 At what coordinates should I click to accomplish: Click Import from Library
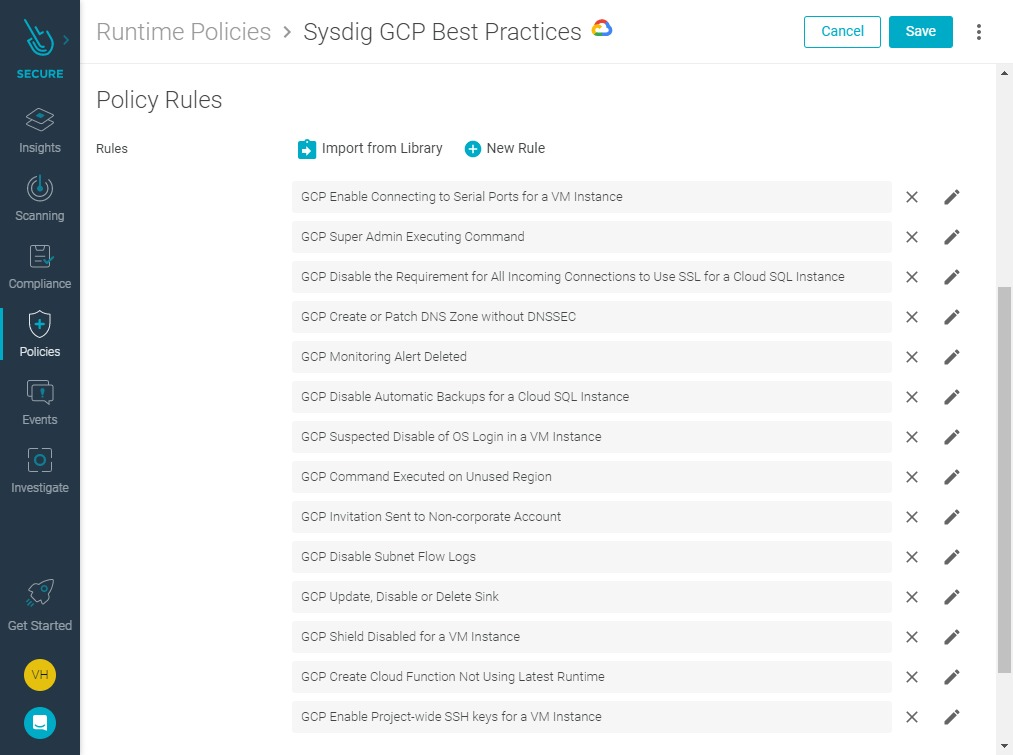(x=370, y=149)
